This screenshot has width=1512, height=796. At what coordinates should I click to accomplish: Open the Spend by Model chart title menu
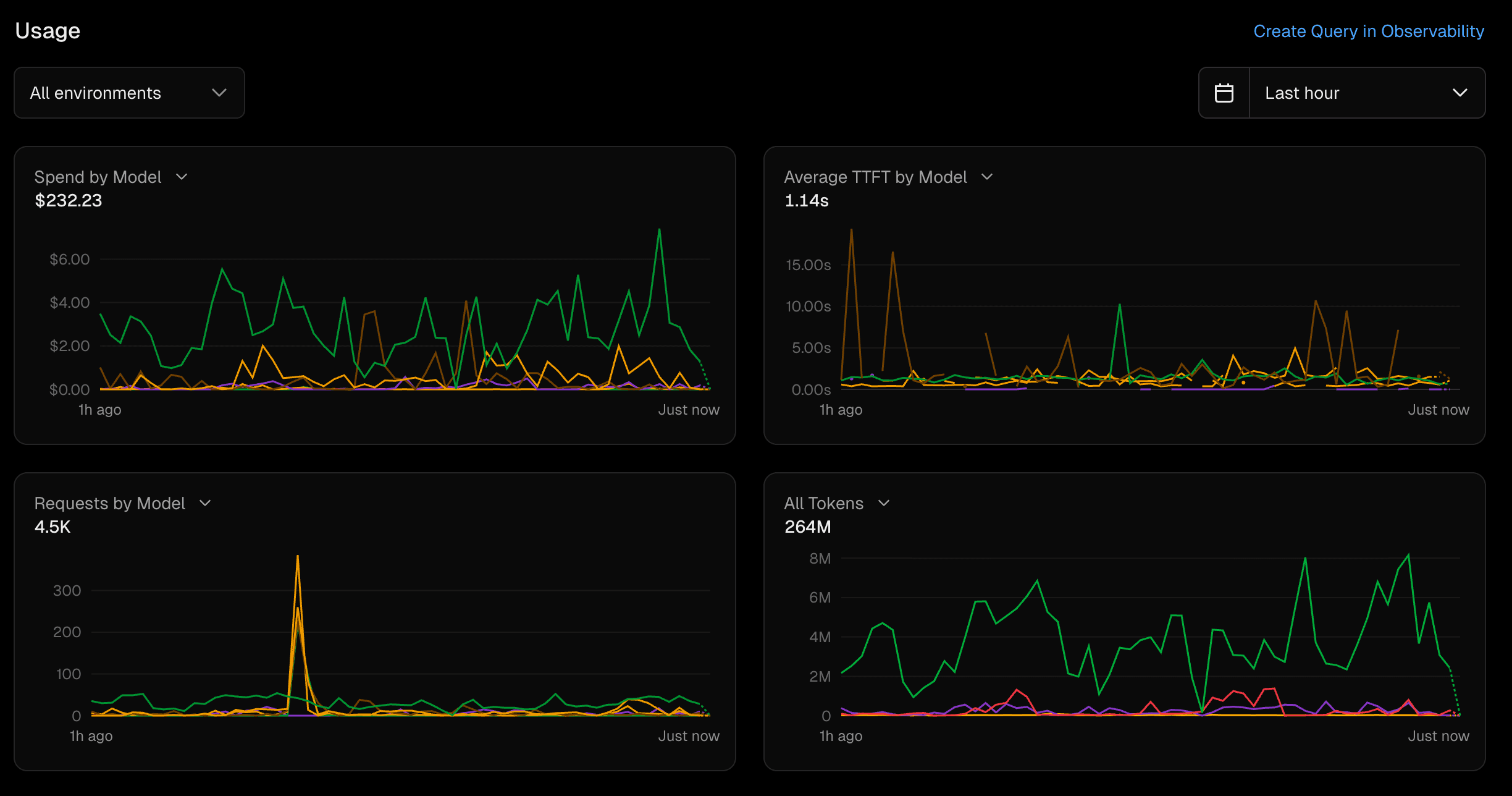click(x=98, y=177)
